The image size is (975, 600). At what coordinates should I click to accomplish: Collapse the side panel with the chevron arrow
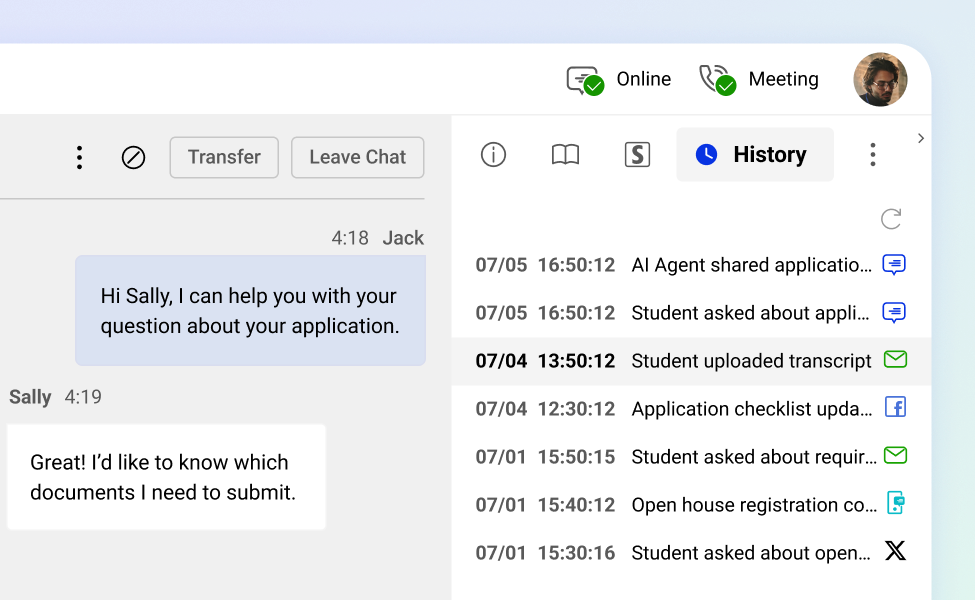pyautogui.click(x=921, y=138)
